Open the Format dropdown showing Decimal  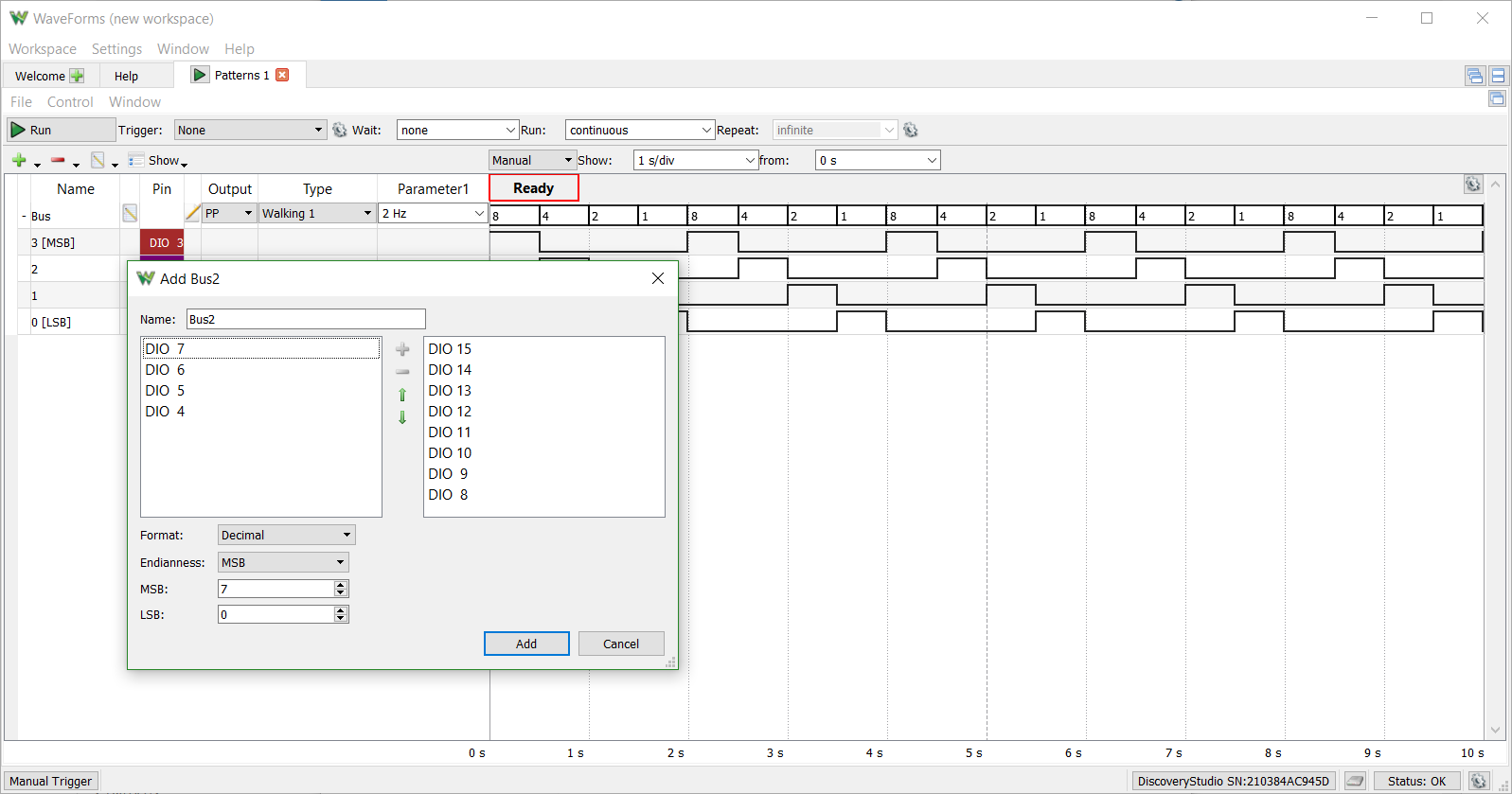(286, 535)
